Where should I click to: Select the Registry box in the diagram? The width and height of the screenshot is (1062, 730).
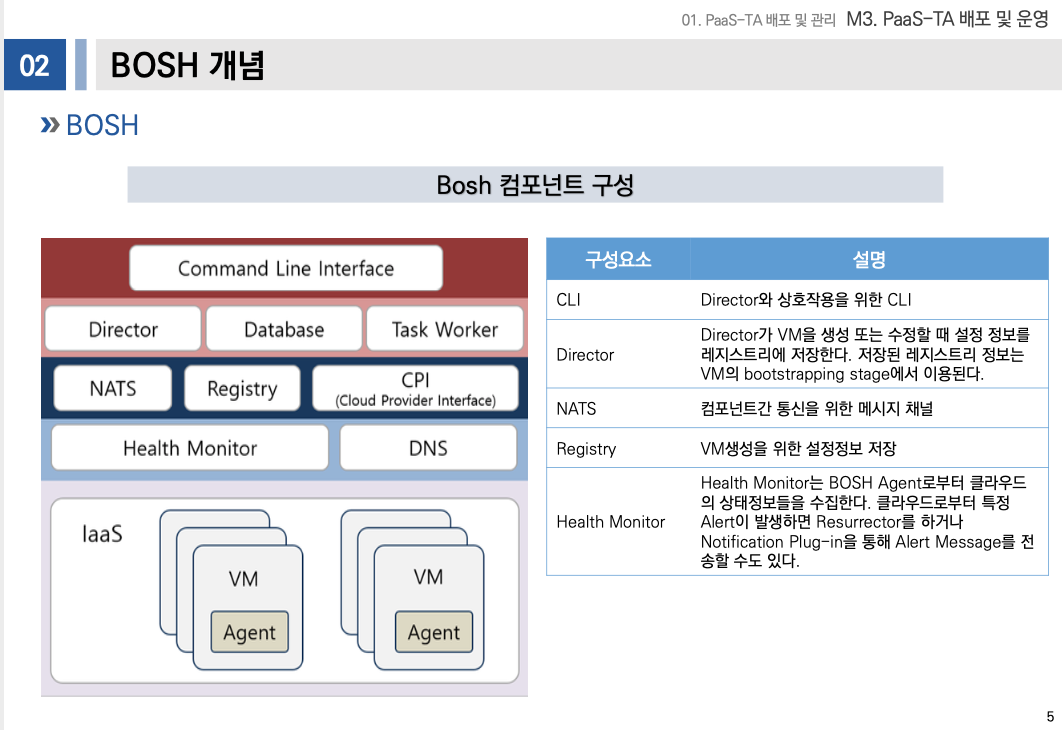click(x=242, y=388)
